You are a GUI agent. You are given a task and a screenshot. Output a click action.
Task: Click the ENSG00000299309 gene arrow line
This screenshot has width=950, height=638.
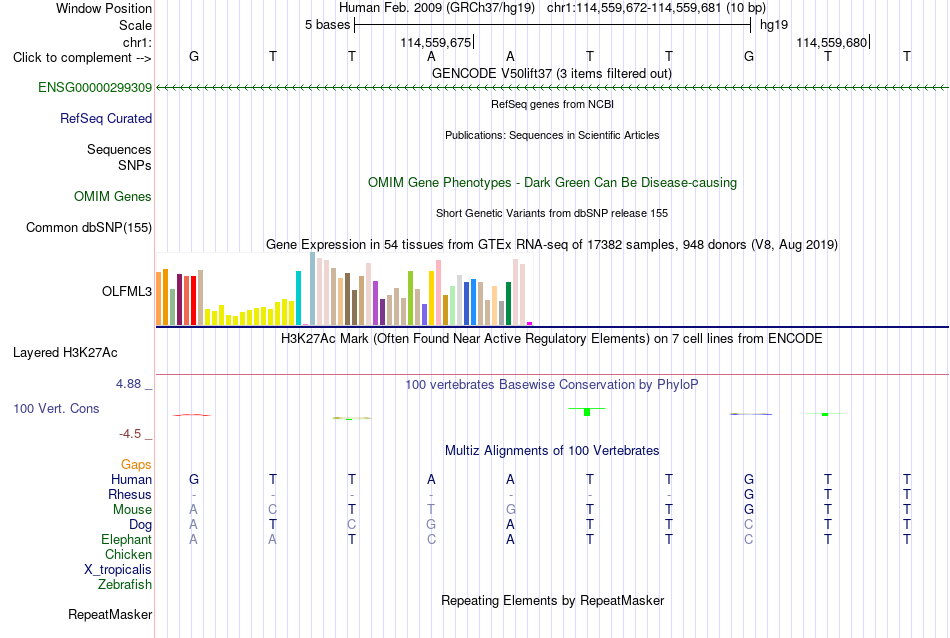[552, 88]
